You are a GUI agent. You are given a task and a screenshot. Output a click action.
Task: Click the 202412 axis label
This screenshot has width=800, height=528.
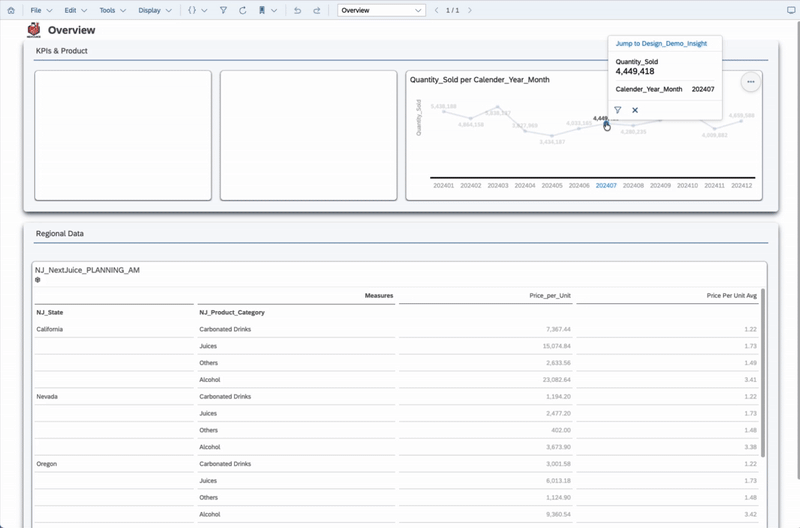pyautogui.click(x=741, y=186)
